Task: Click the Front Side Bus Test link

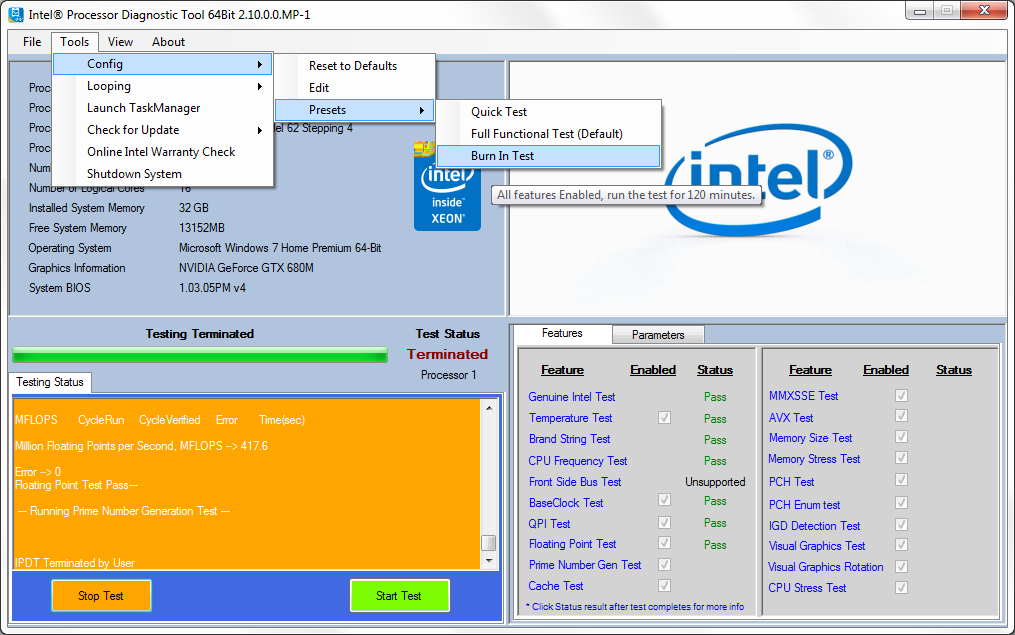Action: tap(575, 482)
